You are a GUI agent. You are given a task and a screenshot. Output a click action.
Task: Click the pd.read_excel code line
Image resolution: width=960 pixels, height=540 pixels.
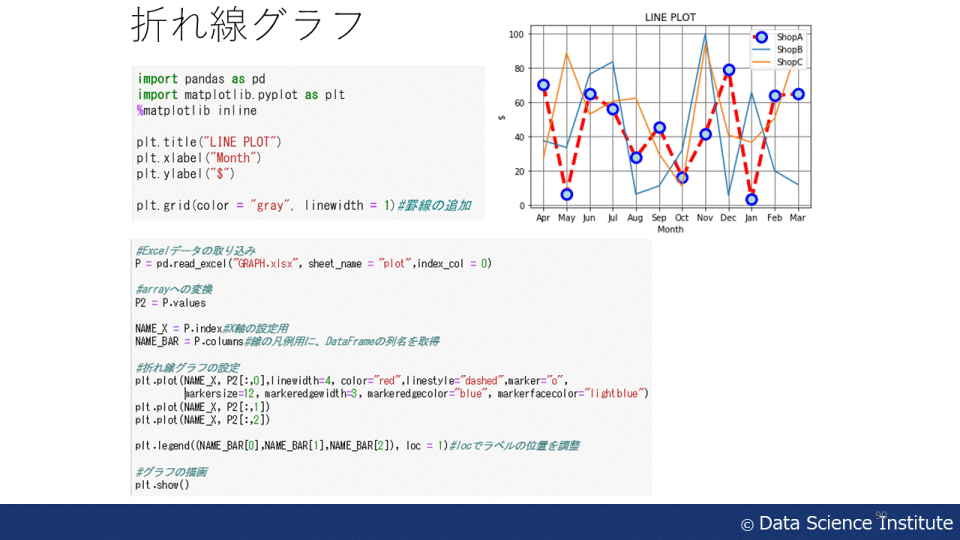point(313,264)
